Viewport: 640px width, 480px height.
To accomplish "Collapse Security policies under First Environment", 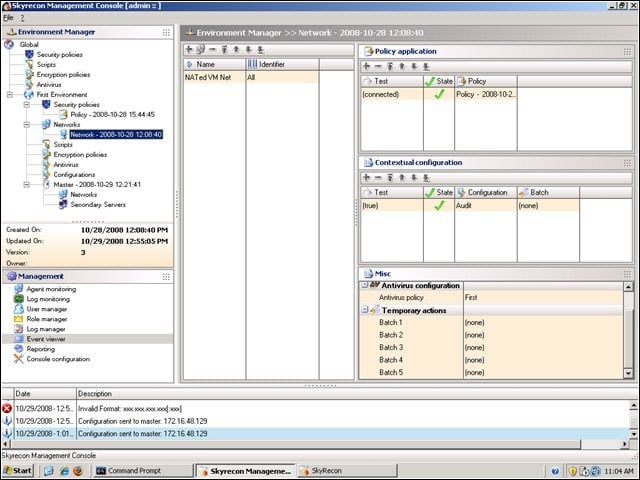I will pyautogui.click(x=27, y=104).
